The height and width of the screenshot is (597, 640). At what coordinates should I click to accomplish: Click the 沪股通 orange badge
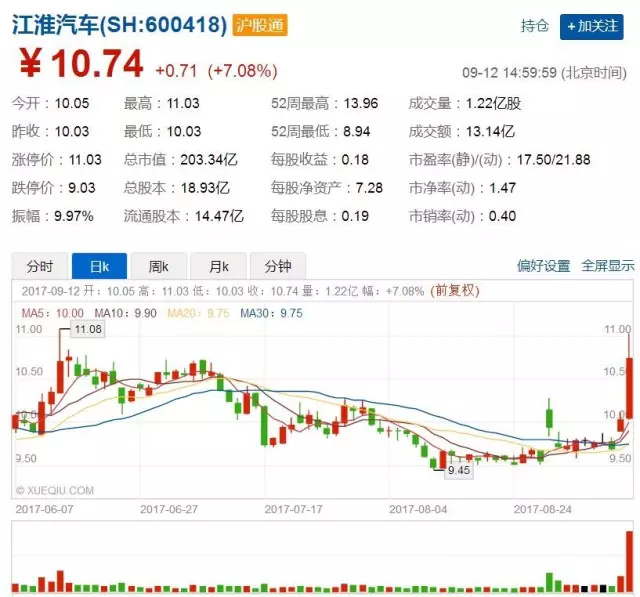260,25
